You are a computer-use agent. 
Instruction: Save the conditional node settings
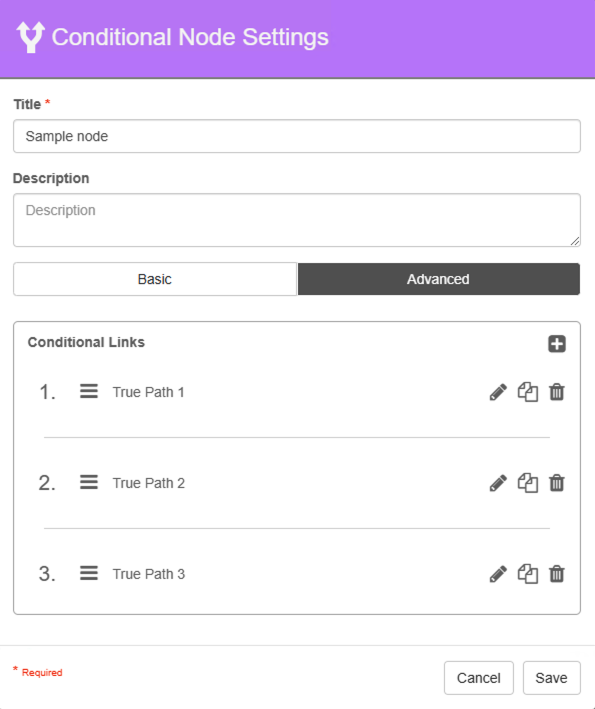[x=551, y=678]
